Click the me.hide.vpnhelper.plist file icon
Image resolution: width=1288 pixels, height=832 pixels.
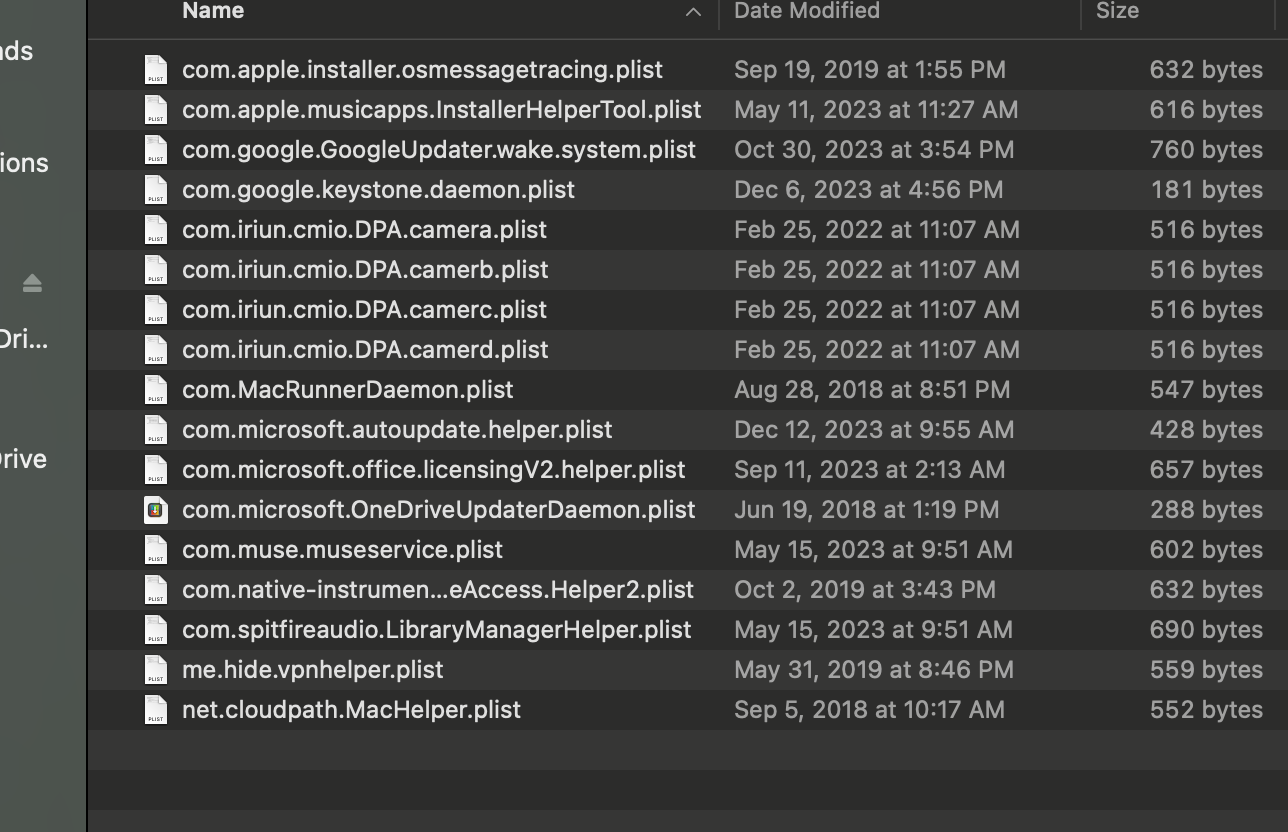point(155,670)
